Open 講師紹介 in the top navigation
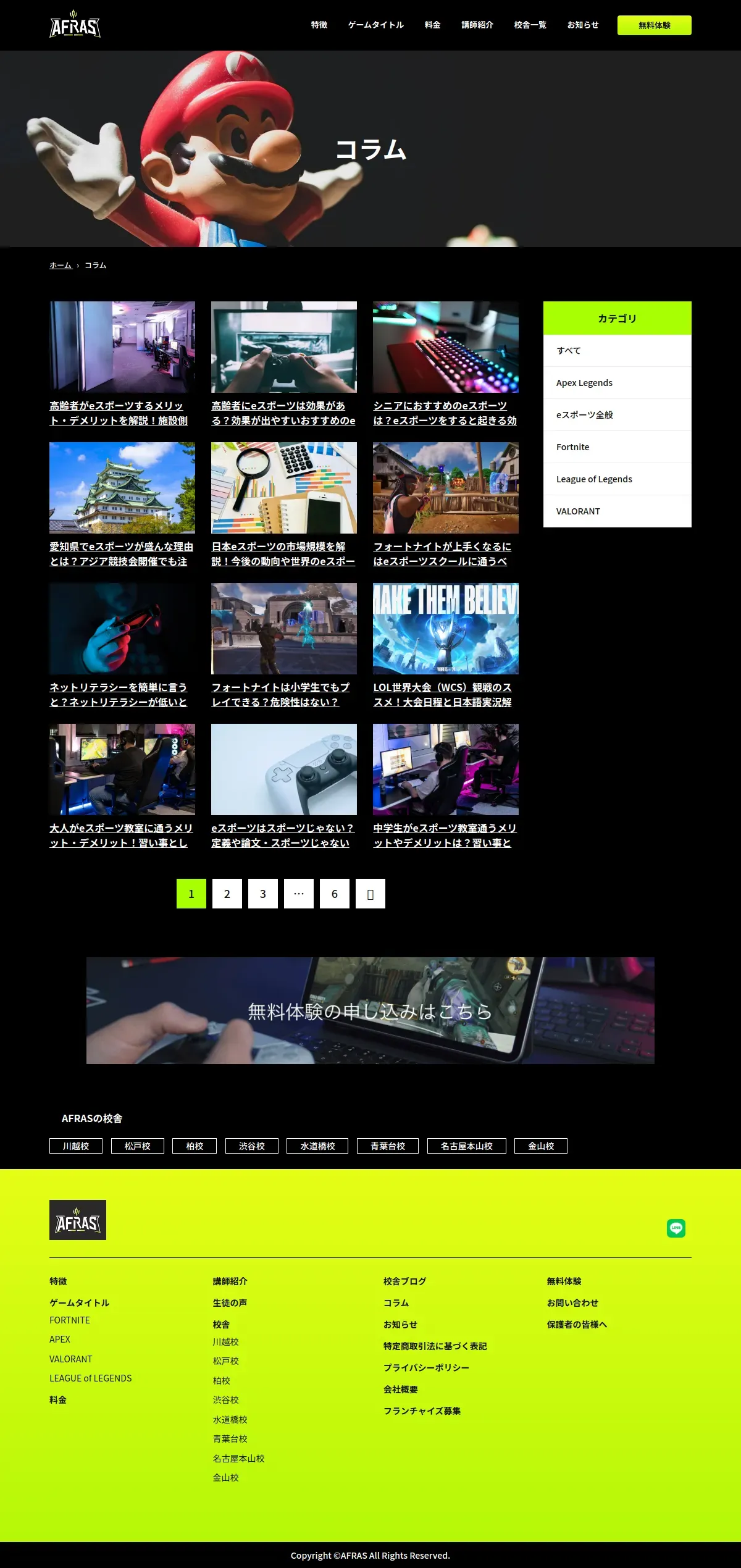Screen dimensions: 741x1568 477,25
